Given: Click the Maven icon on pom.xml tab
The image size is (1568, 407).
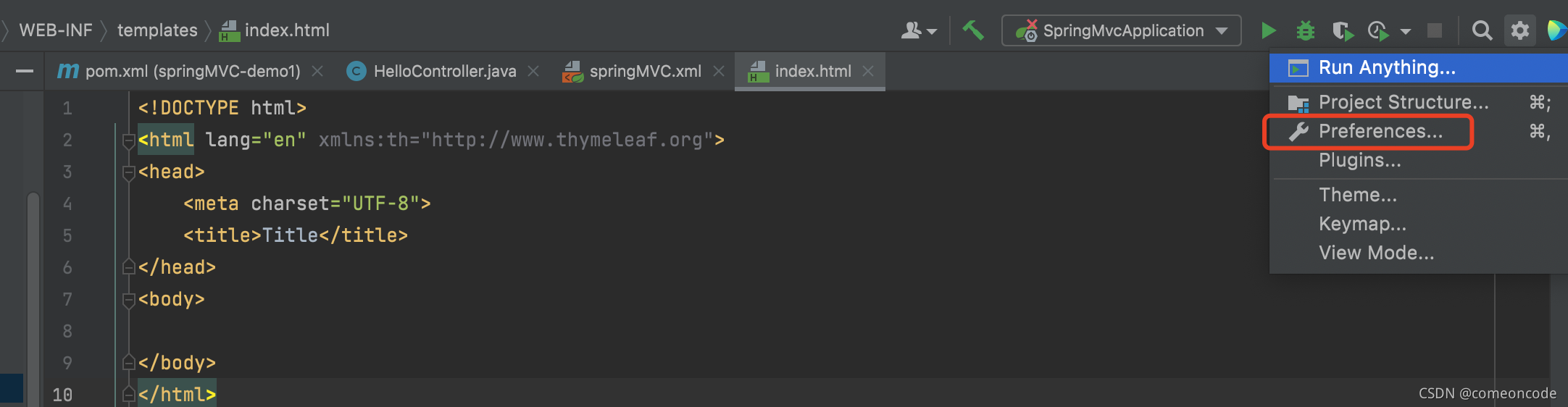Looking at the screenshot, I should [x=68, y=71].
